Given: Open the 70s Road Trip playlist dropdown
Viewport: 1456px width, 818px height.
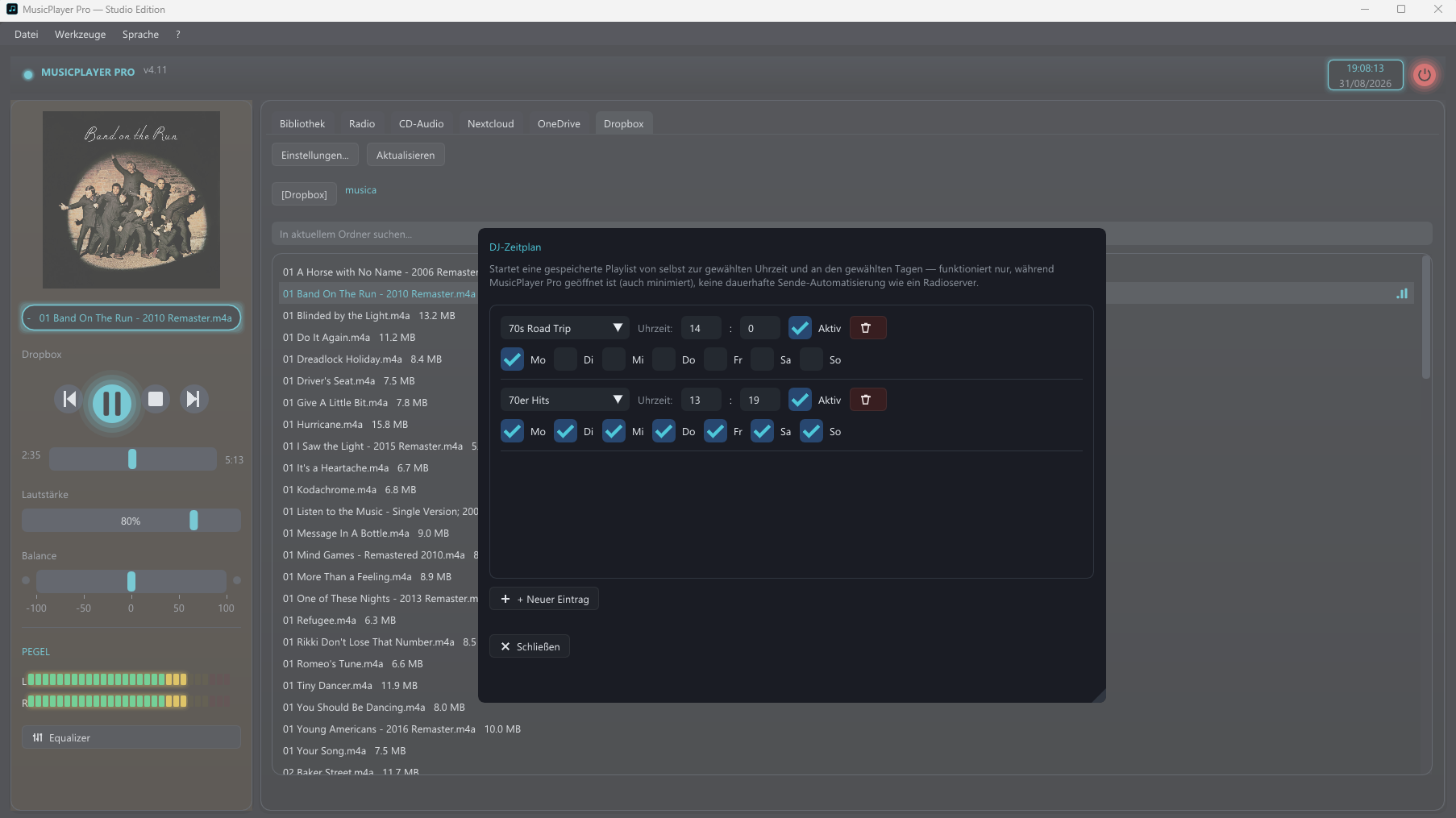Looking at the screenshot, I should (565, 328).
